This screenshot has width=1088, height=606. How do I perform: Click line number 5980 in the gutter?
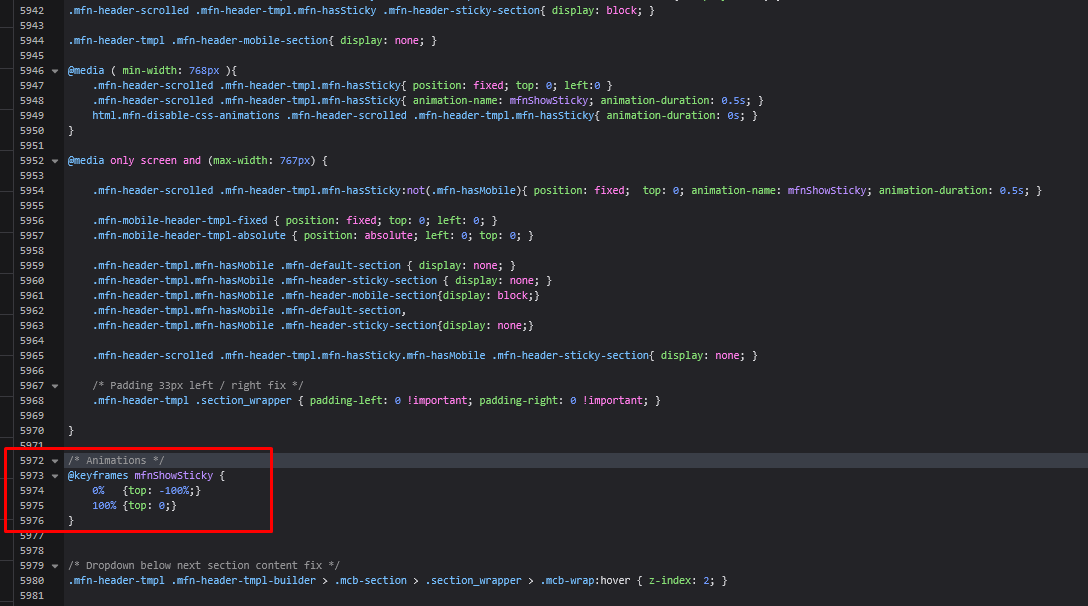click(x=32, y=581)
